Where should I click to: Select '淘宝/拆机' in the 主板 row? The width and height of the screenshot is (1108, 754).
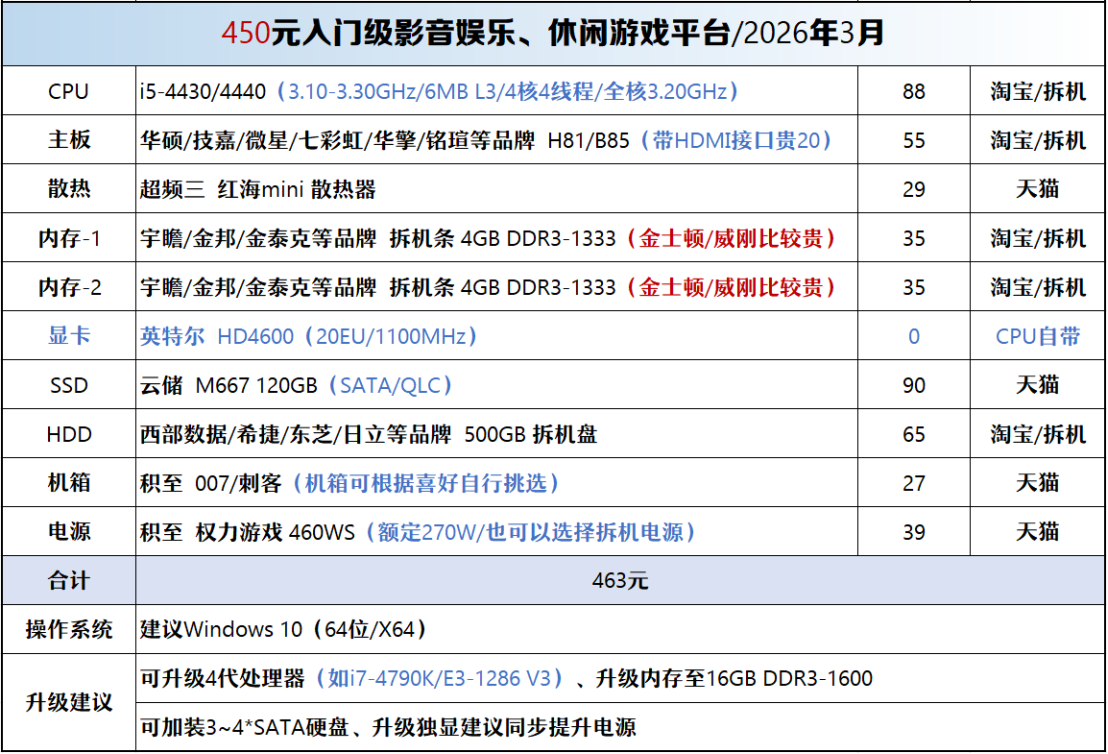[x=1038, y=140]
